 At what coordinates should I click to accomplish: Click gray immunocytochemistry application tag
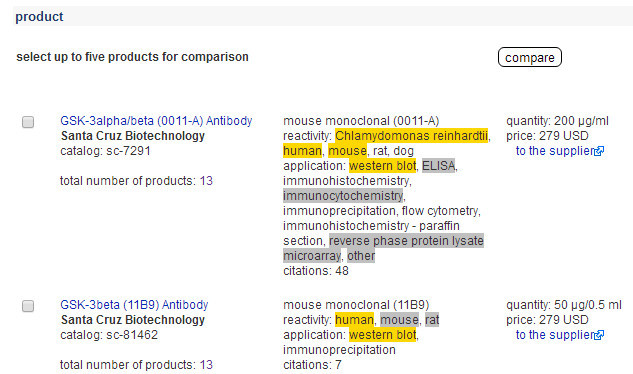[343, 196]
